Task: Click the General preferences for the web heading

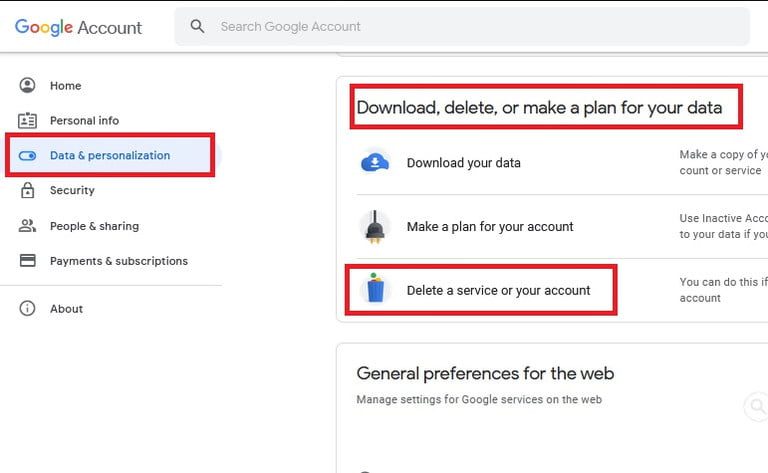Action: pos(485,374)
